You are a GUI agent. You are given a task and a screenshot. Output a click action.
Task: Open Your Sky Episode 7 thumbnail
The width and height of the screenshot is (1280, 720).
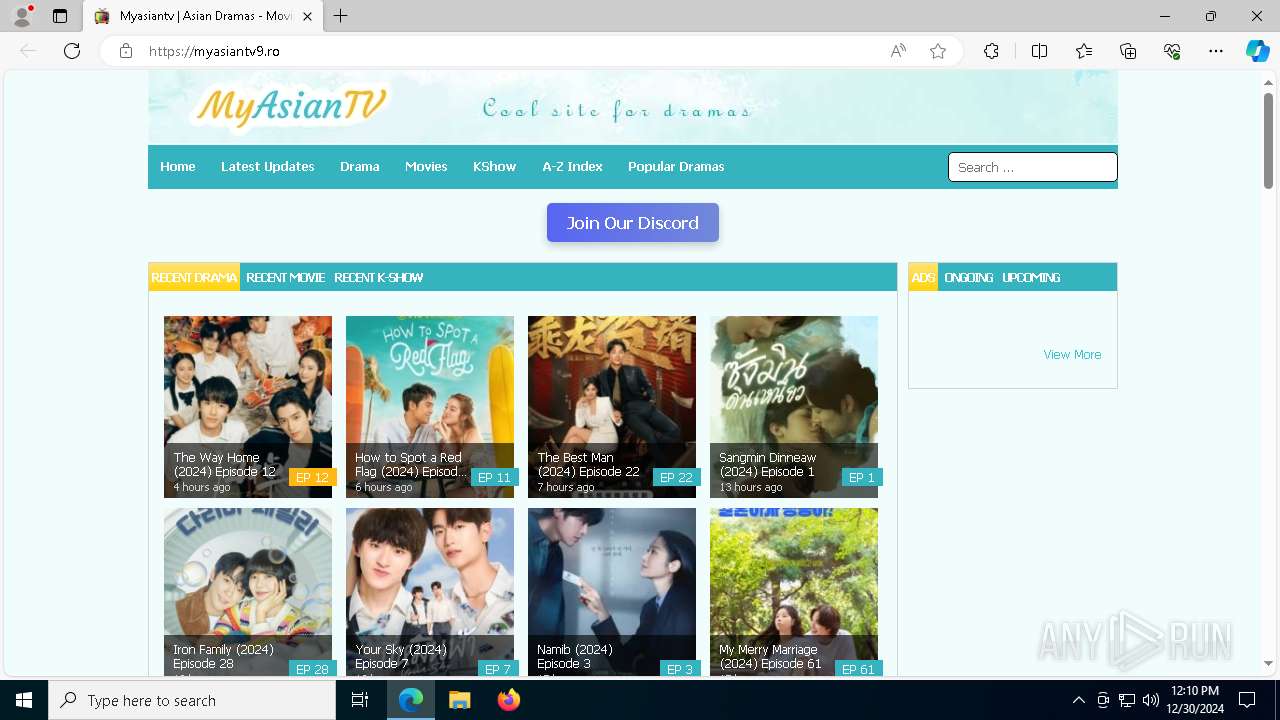pyautogui.click(x=430, y=592)
